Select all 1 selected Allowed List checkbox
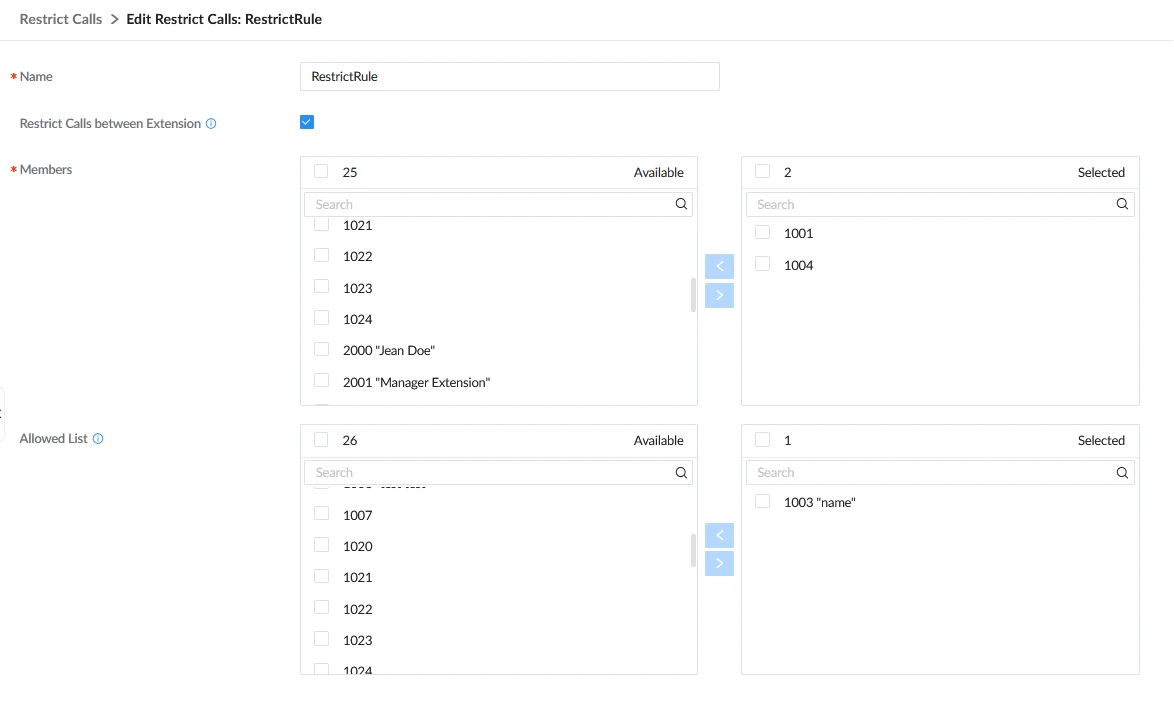The image size is (1174, 709). tap(762, 440)
